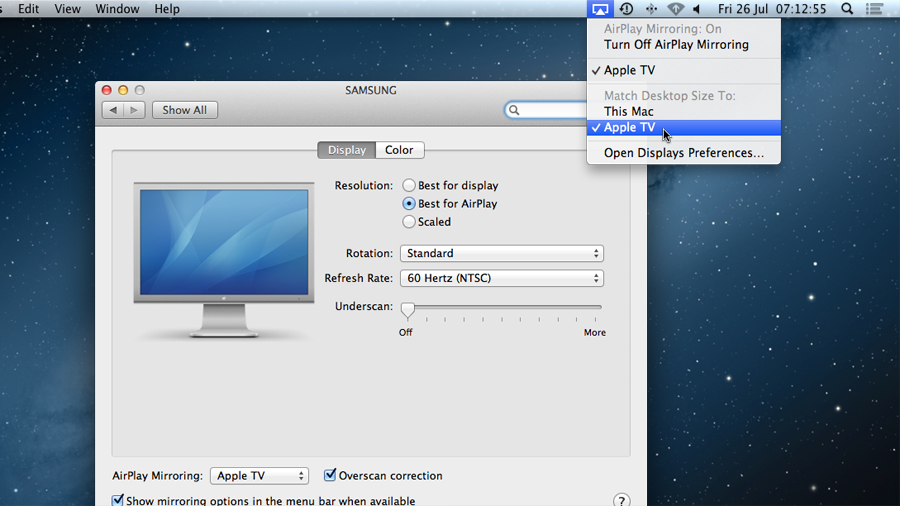Open the Edit menu
The width and height of the screenshot is (900, 506).
(x=28, y=9)
